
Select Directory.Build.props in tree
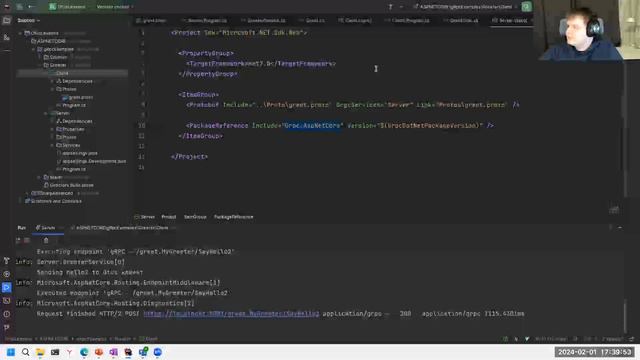pyautogui.click(x=69, y=185)
